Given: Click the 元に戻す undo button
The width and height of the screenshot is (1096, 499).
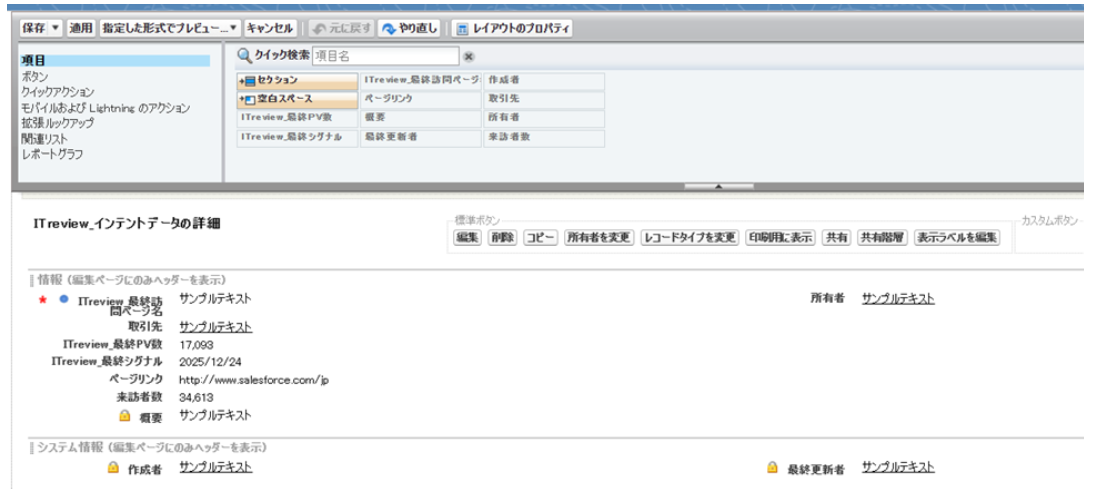Looking at the screenshot, I should click(342, 29).
